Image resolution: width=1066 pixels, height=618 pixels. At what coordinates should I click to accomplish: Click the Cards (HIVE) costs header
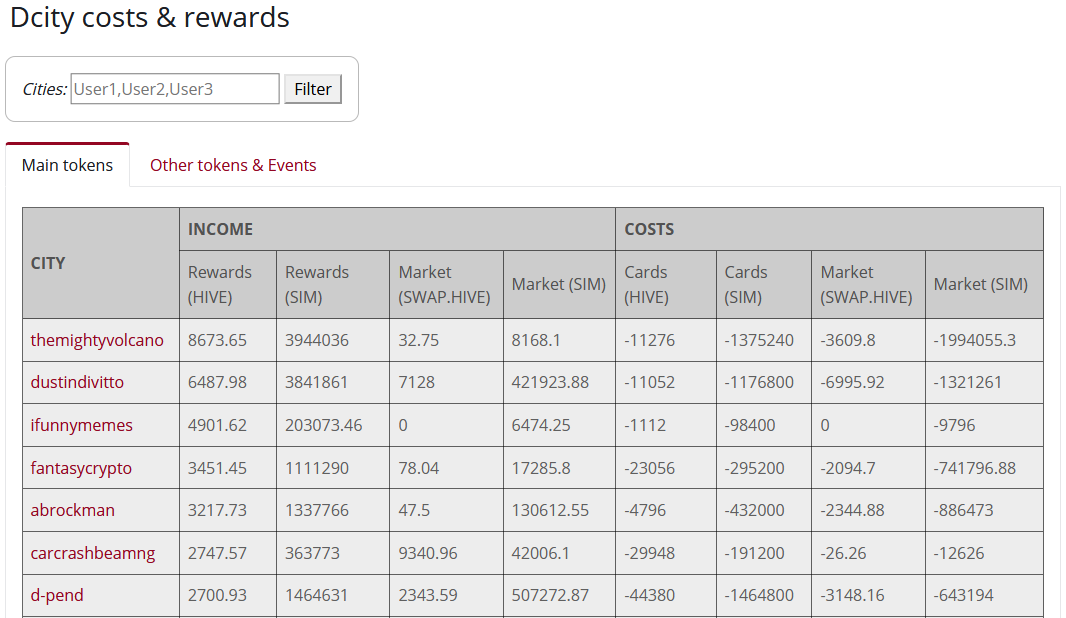coord(646,284)
